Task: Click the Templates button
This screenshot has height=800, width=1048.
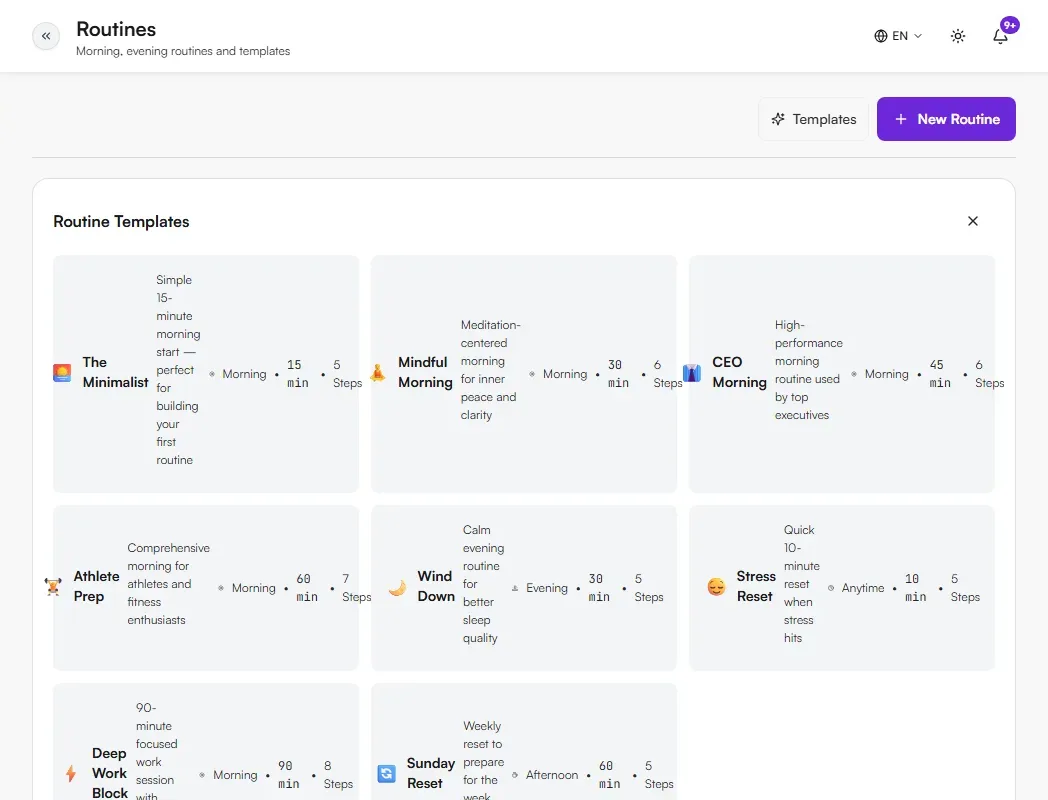Action: [813, 119]
